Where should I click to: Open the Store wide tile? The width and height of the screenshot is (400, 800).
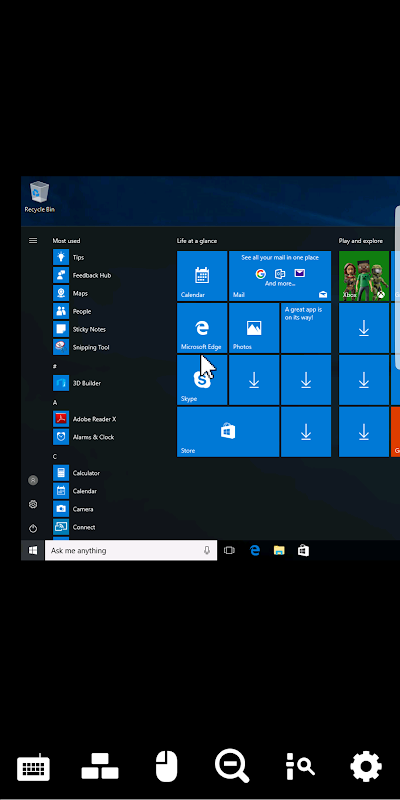228,432
